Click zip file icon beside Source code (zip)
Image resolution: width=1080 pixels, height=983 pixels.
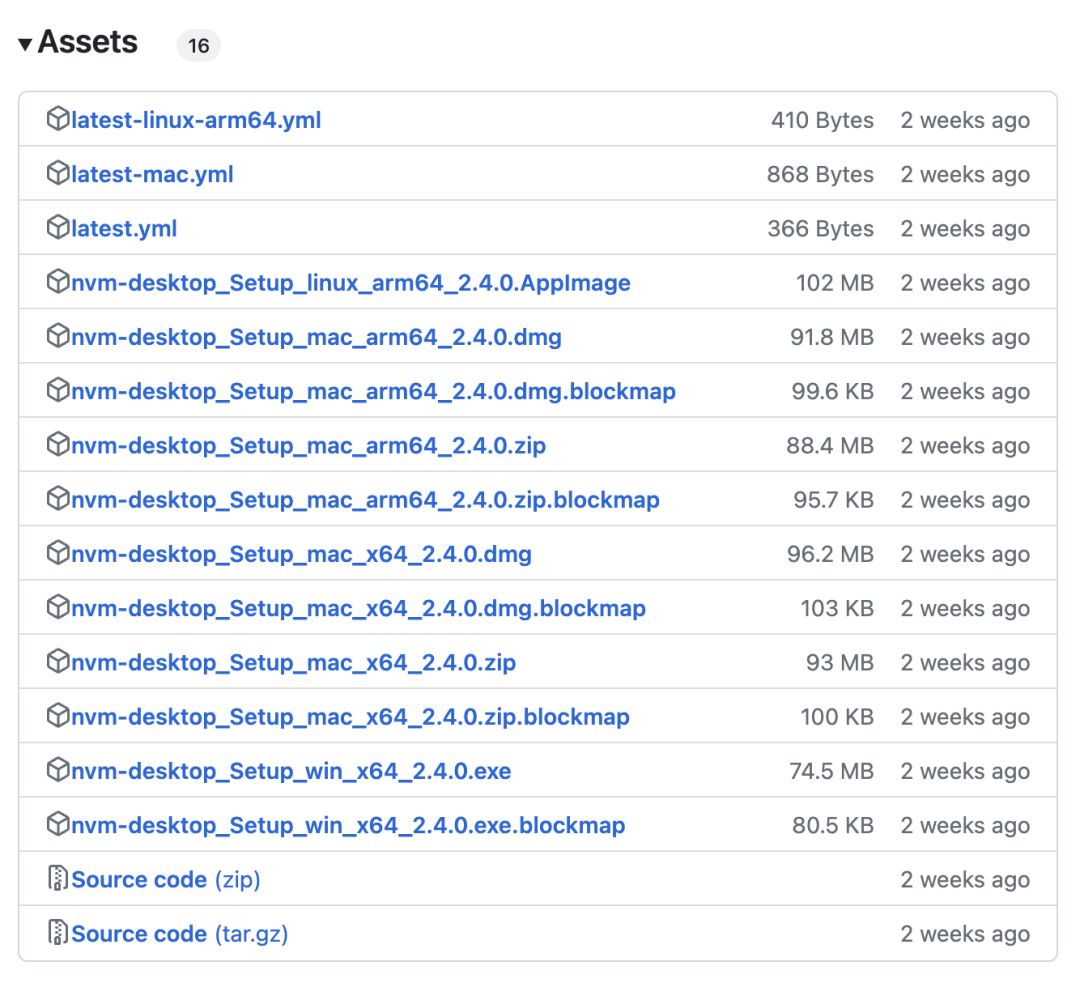point(58,879)
